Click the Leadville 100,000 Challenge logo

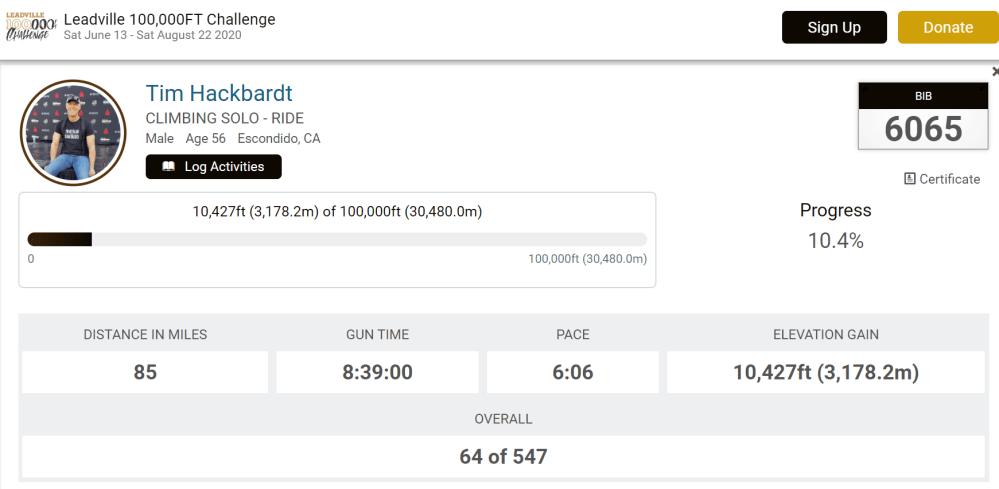[x=30, y=27]
